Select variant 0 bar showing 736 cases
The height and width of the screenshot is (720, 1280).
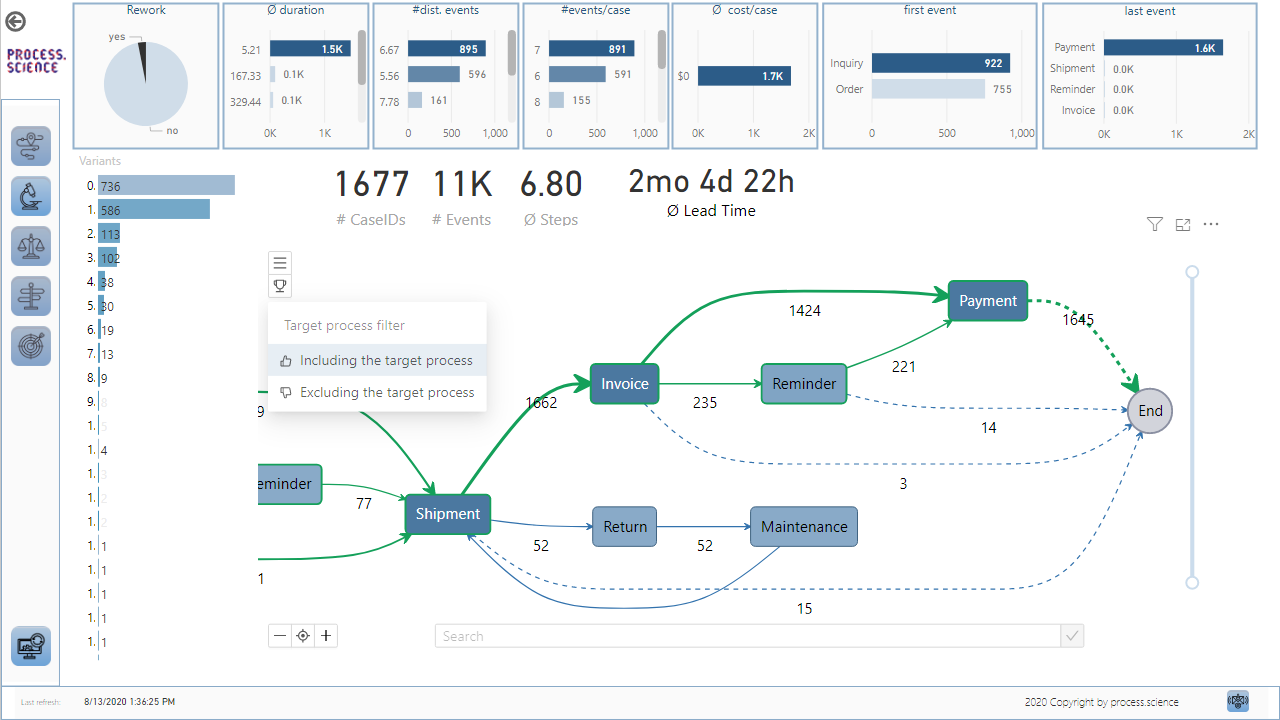[165, 185]
